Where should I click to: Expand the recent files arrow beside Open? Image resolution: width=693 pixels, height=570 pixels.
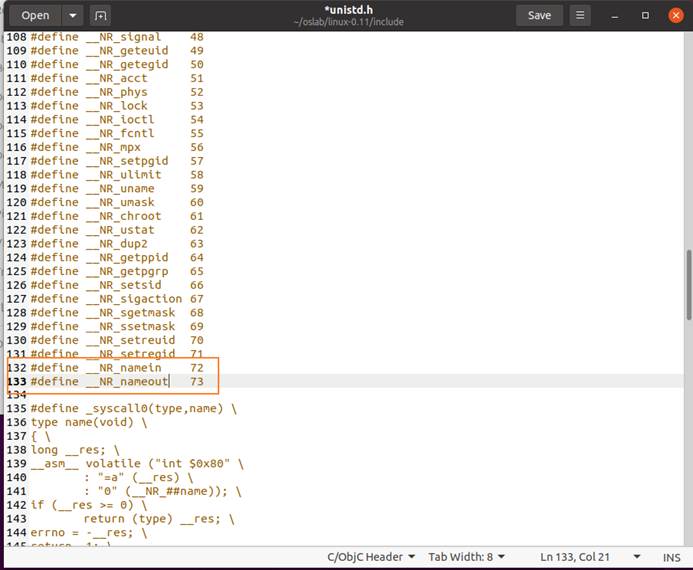click(x=72, y=15)
